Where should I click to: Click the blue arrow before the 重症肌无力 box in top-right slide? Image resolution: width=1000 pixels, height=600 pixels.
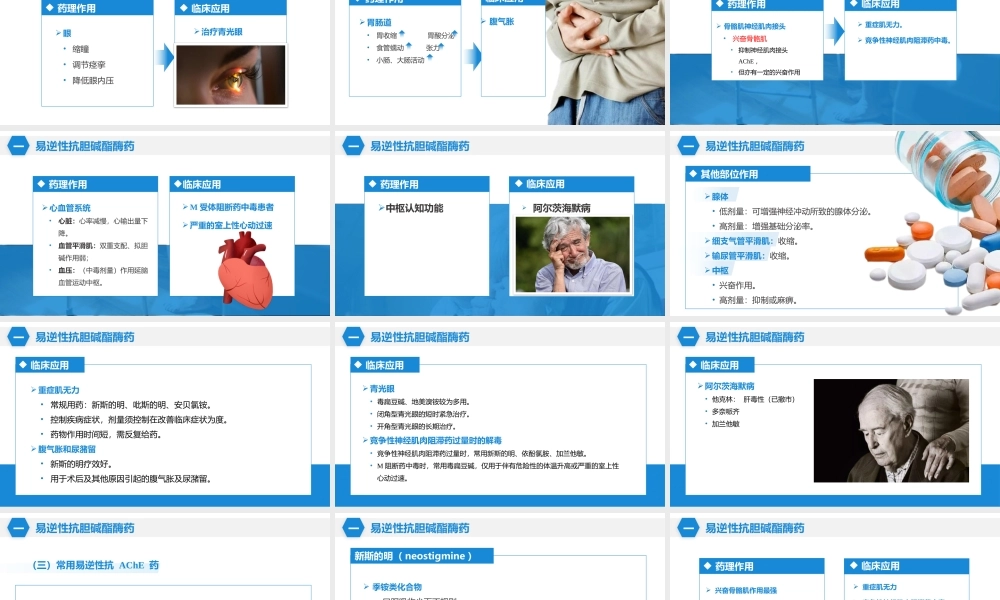(835, 31)
